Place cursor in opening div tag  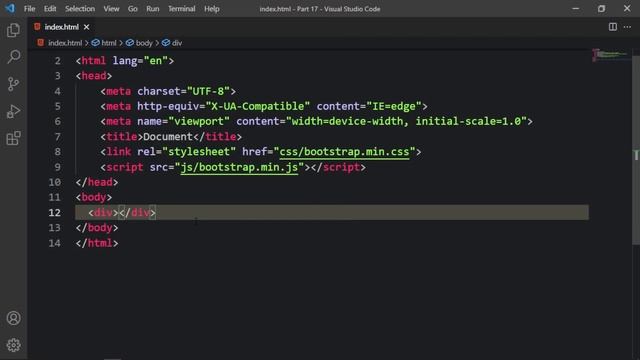pyautogui.click(x=103, y=213)
